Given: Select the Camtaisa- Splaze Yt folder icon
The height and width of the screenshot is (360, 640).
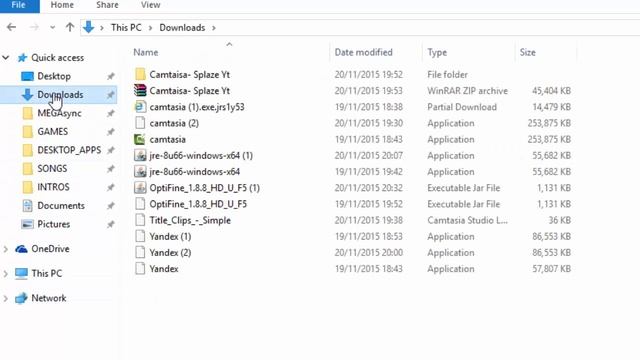Looking at the screenshot, I should [140, 74].
